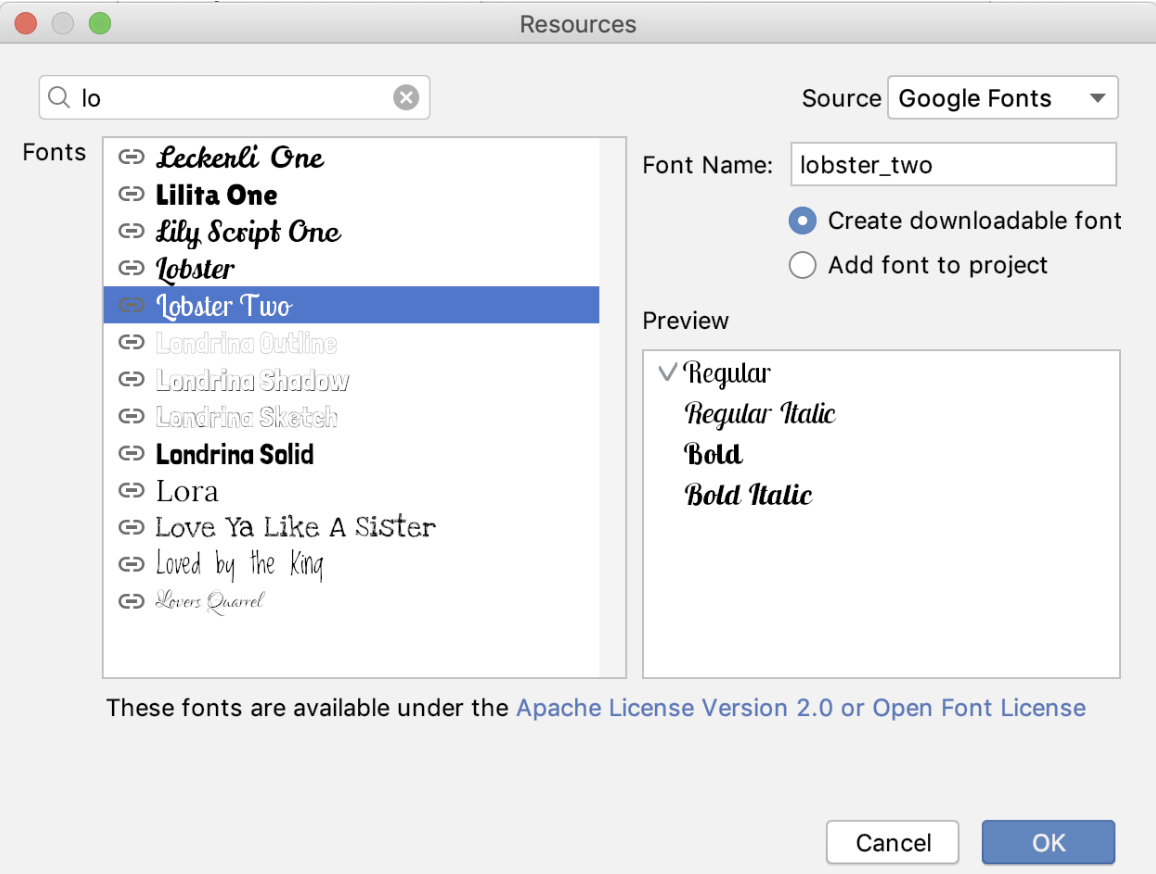This screenshot has height=874, width=1156.
Task: Open the Source Google Fonts dropdown
Action: tap(1002, 98)
